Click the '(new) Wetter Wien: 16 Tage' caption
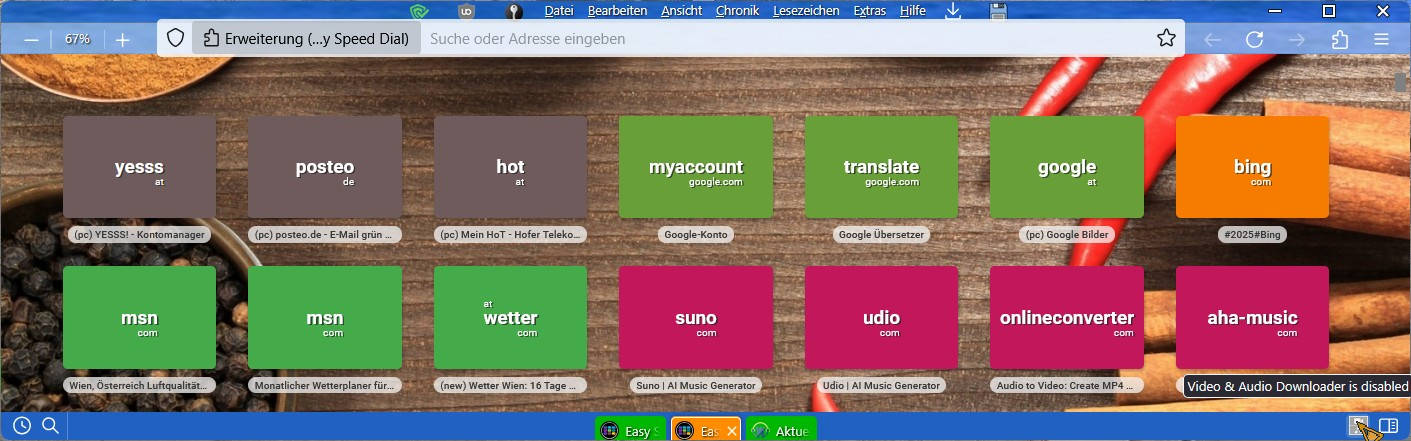Viewport: 1411px width, 441px height. tap(510, 385)
